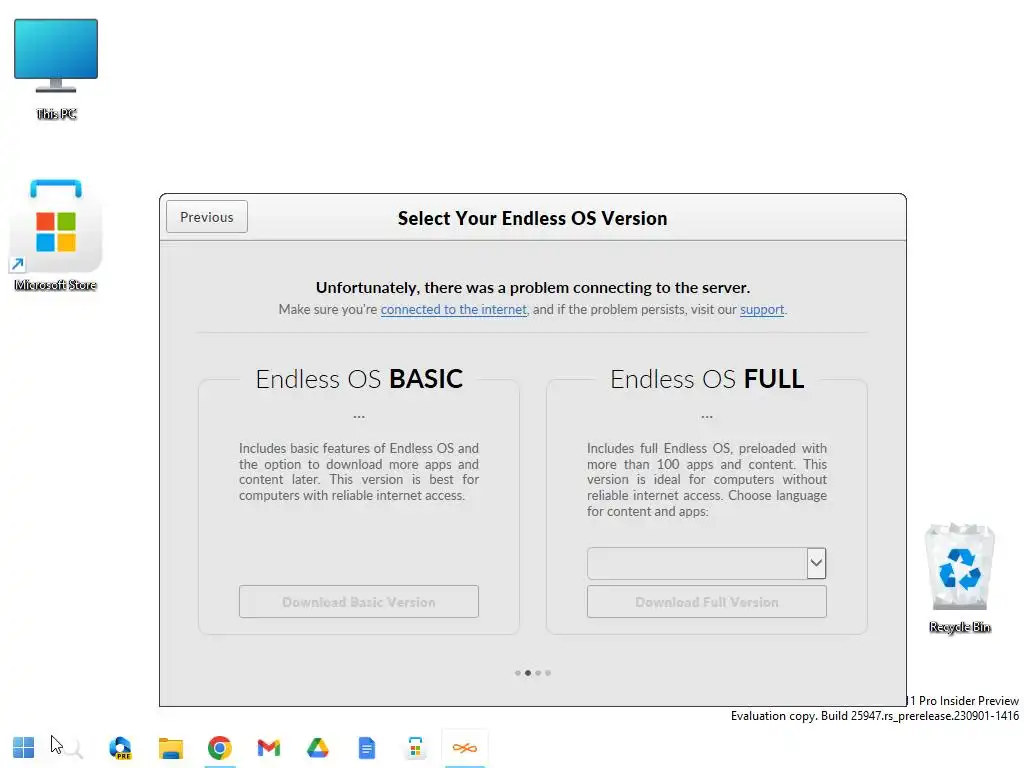The image size is (1024, 768).
Task: Select Endless installer taskbar icon
Action: 464,748
